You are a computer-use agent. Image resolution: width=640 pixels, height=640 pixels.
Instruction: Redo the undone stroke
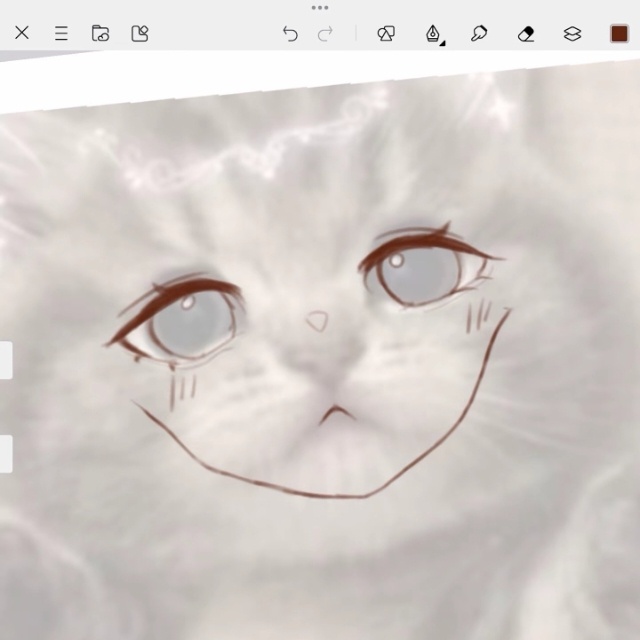[325, 34]
